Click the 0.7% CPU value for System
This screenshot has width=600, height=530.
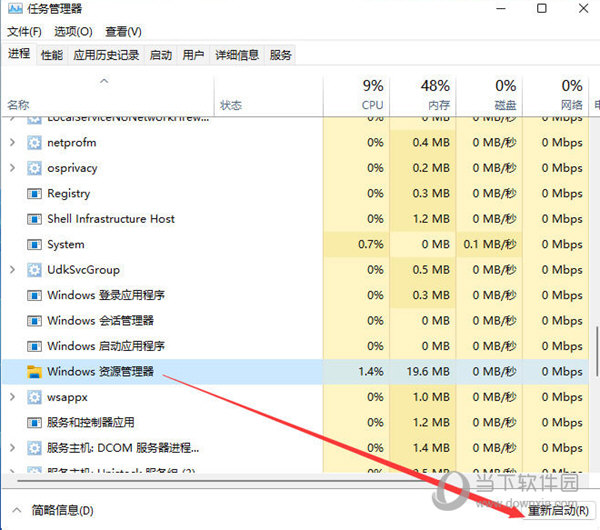pyautogui.click(x=371, y=245)
